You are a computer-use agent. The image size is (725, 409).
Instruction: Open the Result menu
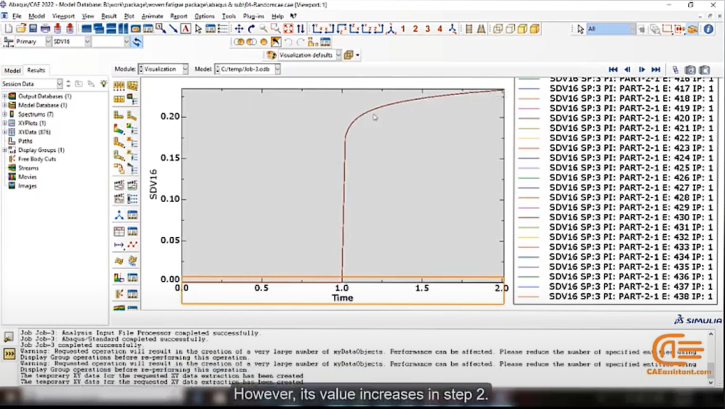point(109,16)
